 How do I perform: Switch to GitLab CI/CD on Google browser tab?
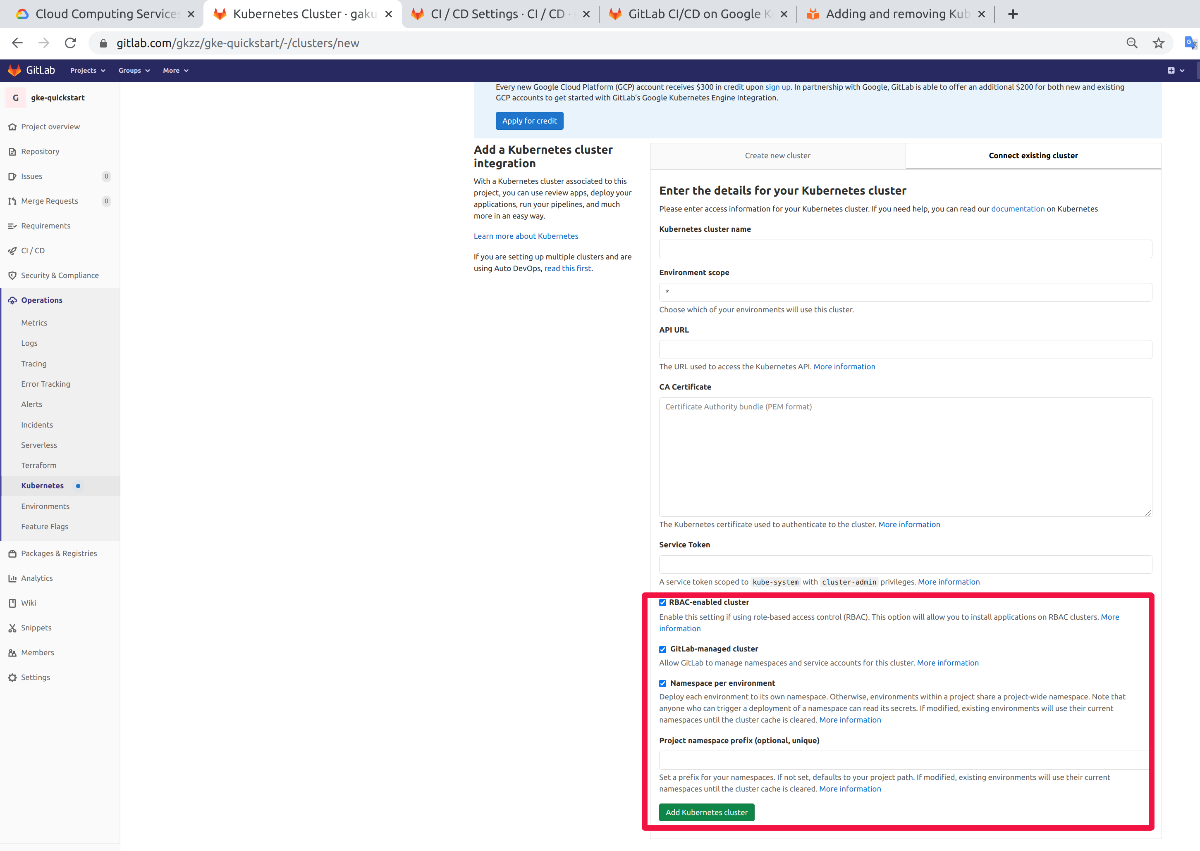(696, 14)
